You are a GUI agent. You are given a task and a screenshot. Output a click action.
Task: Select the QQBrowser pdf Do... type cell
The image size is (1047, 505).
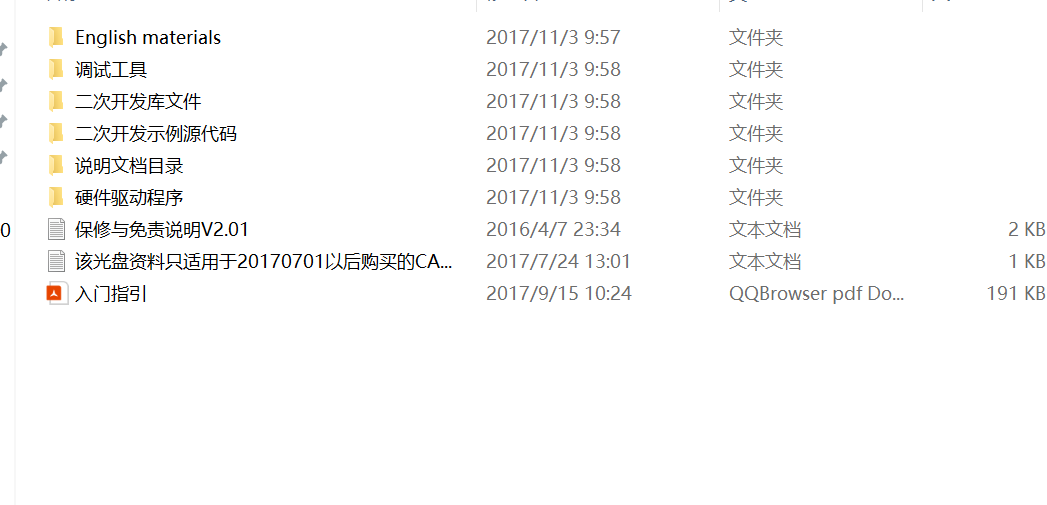(x=817, y=294)
